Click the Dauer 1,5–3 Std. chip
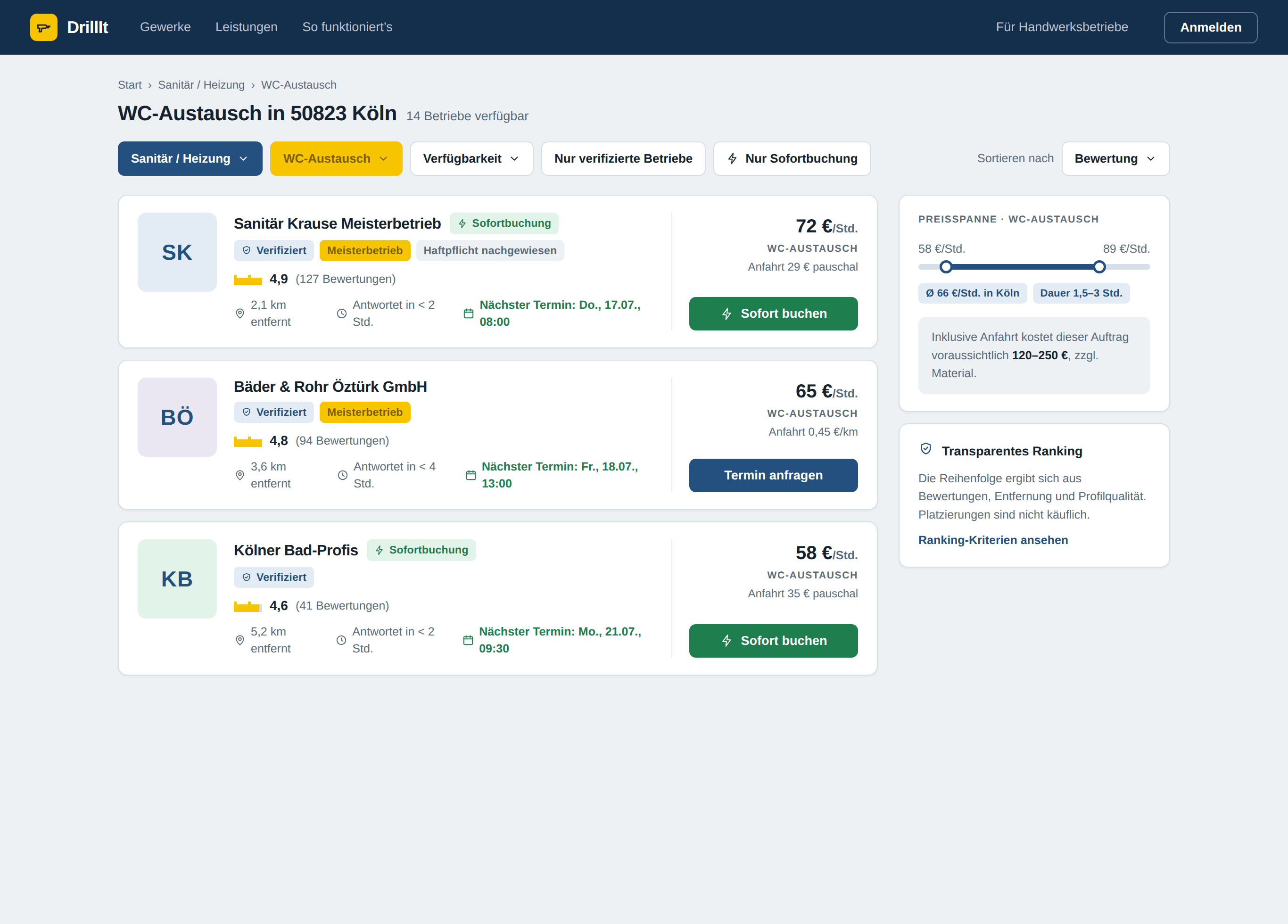Screen dimensions: 1288x924 (1081, 293)
